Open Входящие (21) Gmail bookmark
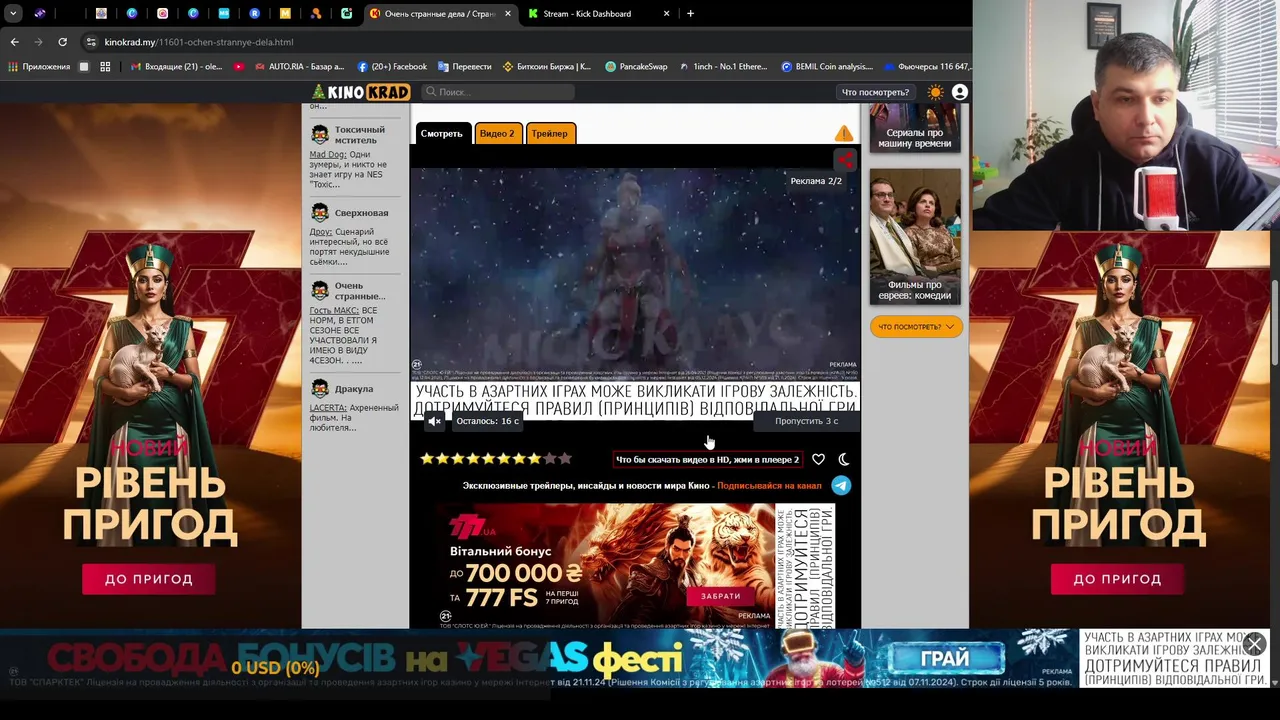The height and width of the screenshot is (720, 1280). pyautogui.click(x=177, y=67)
